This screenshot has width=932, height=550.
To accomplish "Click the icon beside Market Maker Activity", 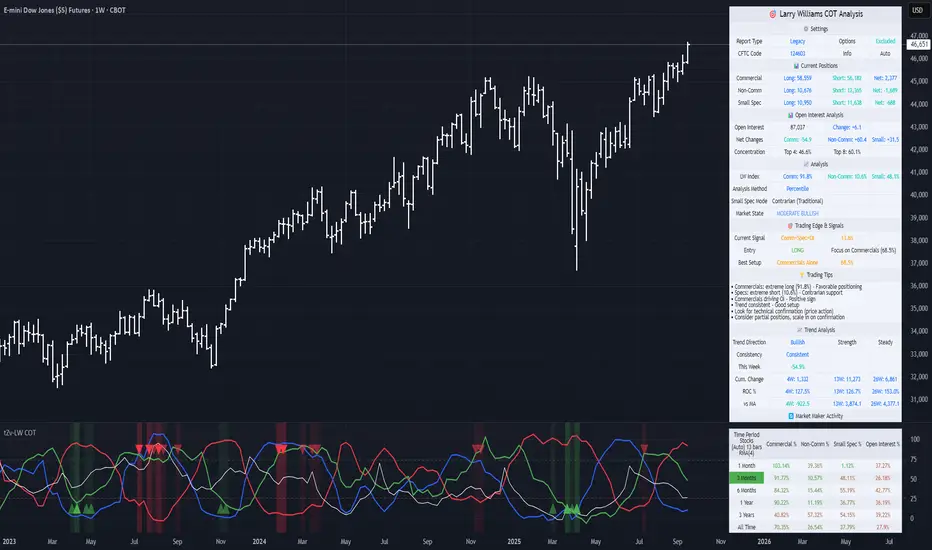I will 791,416.
